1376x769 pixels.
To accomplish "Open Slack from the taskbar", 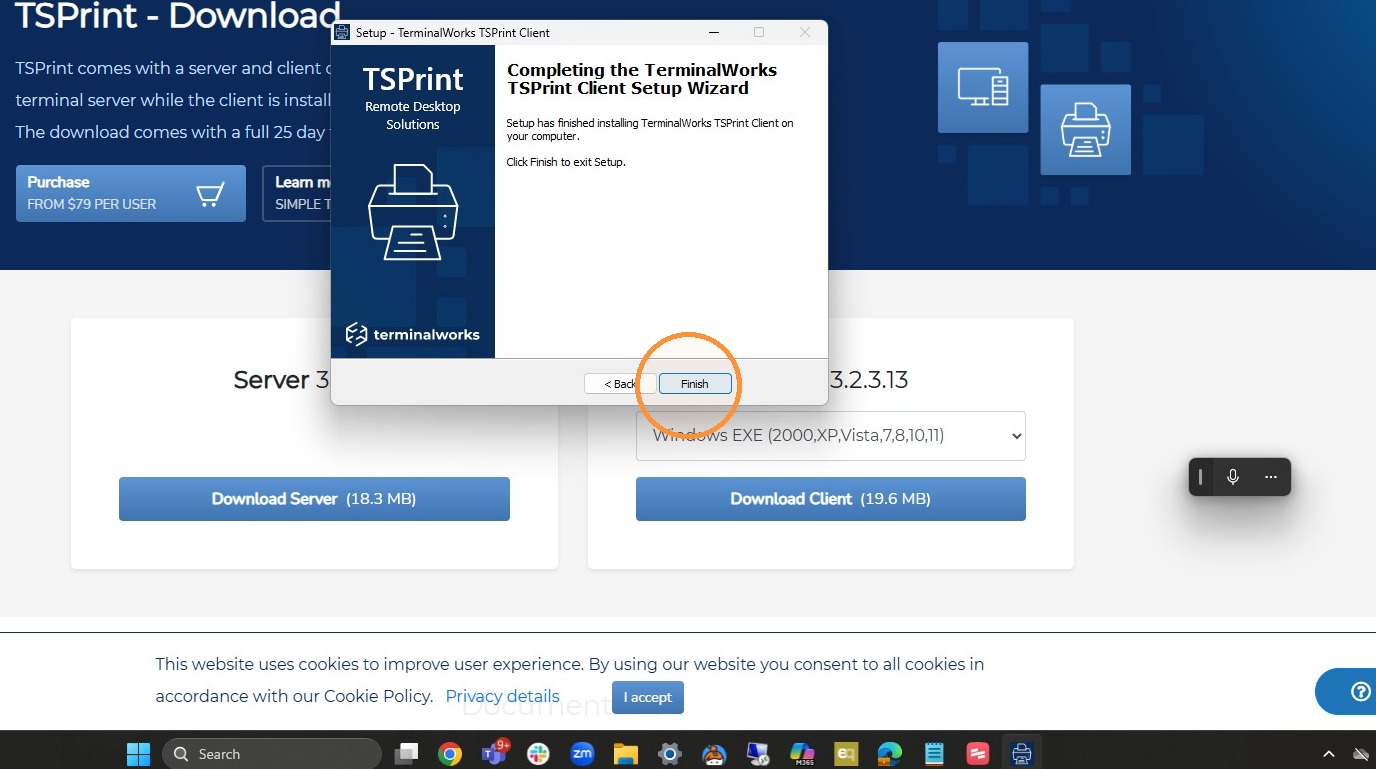I will tap(538, 753).
